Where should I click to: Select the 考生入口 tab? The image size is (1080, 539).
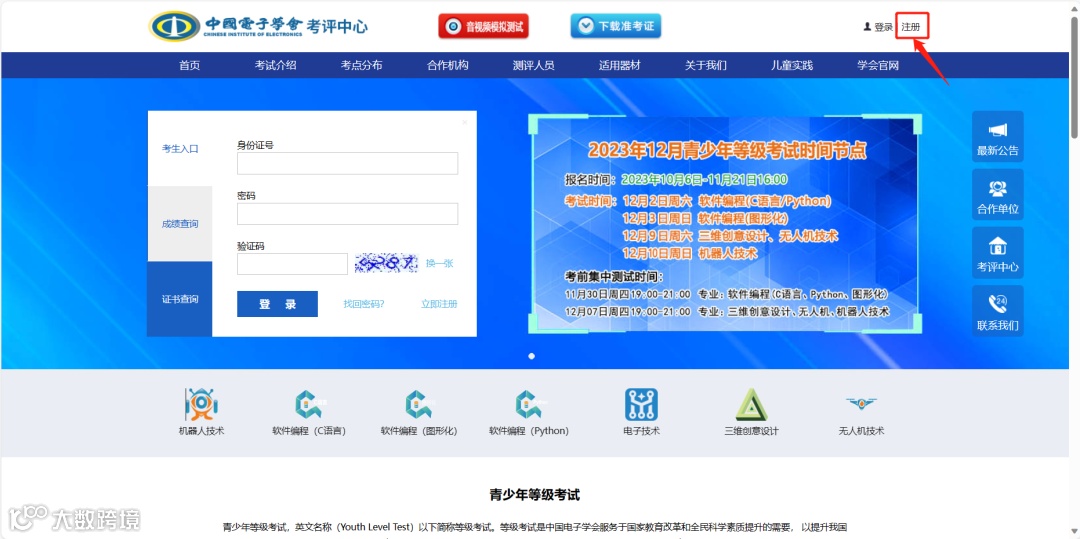click(x=180, y=149)
